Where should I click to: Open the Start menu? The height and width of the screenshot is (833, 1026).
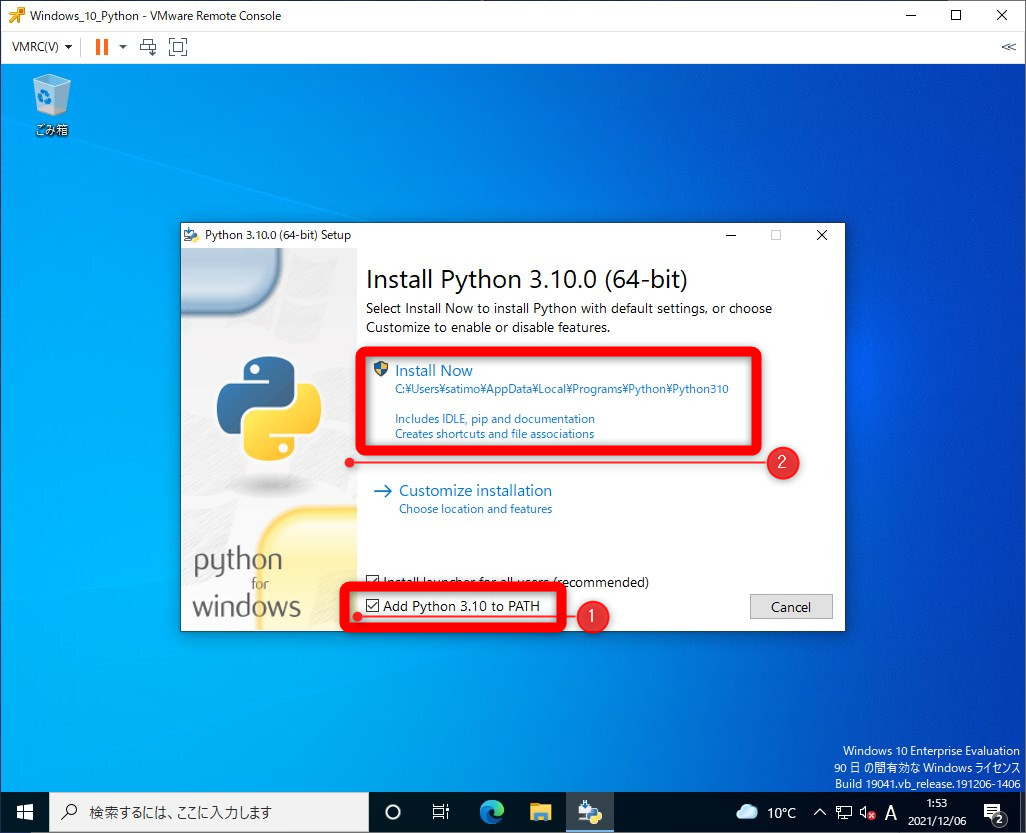click(23, 812)
